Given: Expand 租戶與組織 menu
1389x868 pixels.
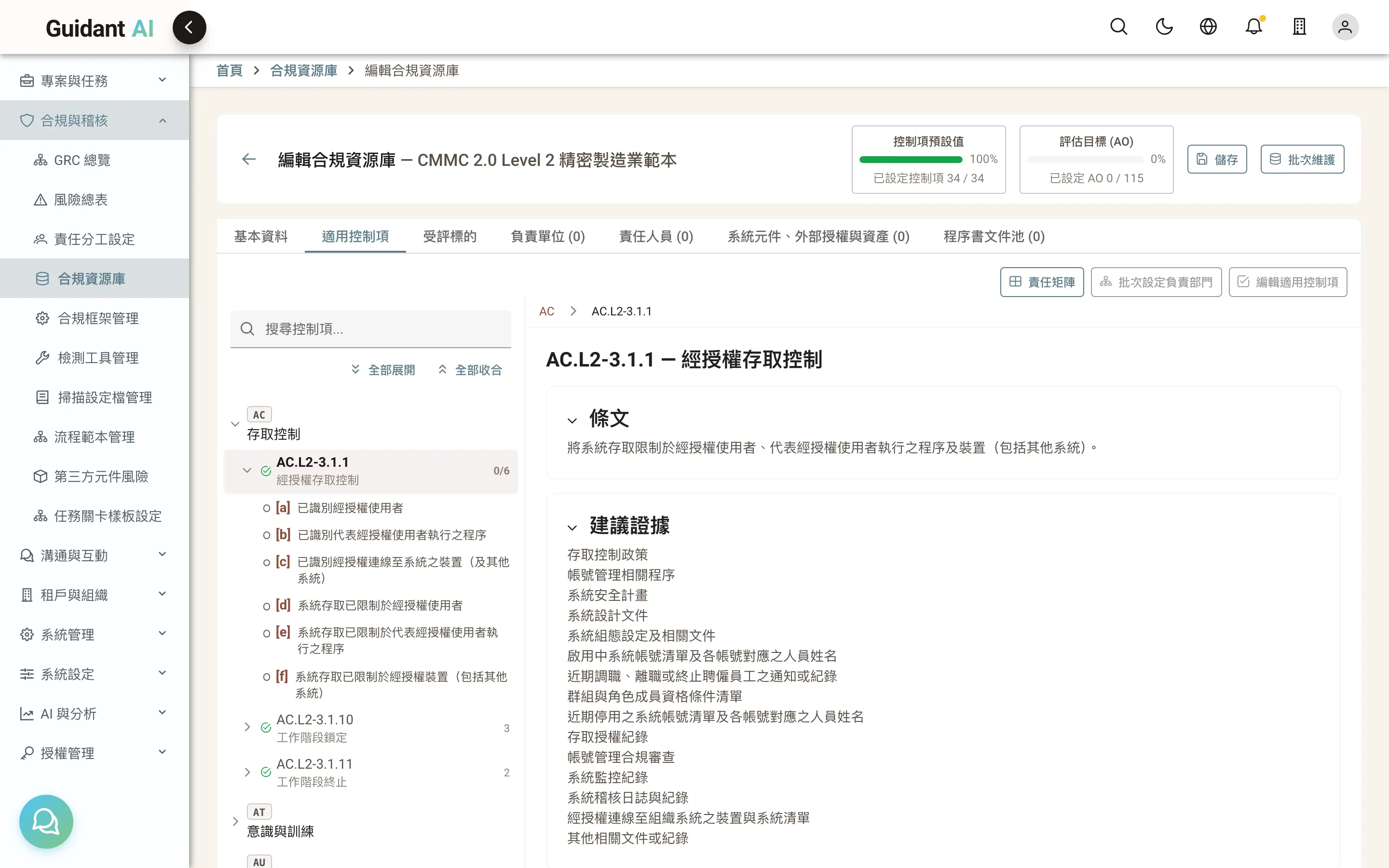Looking at the screenshot, I should 94,595.
